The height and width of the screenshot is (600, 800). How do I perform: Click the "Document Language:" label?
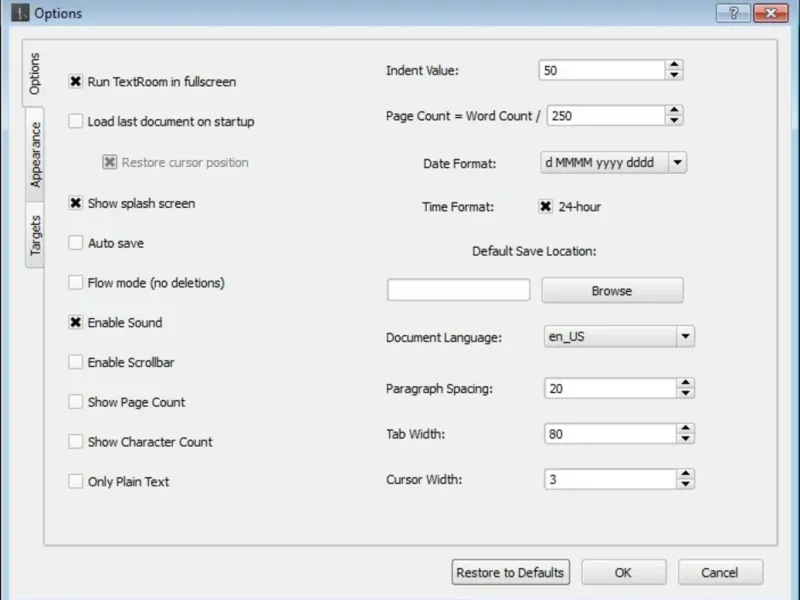(443, 338)
